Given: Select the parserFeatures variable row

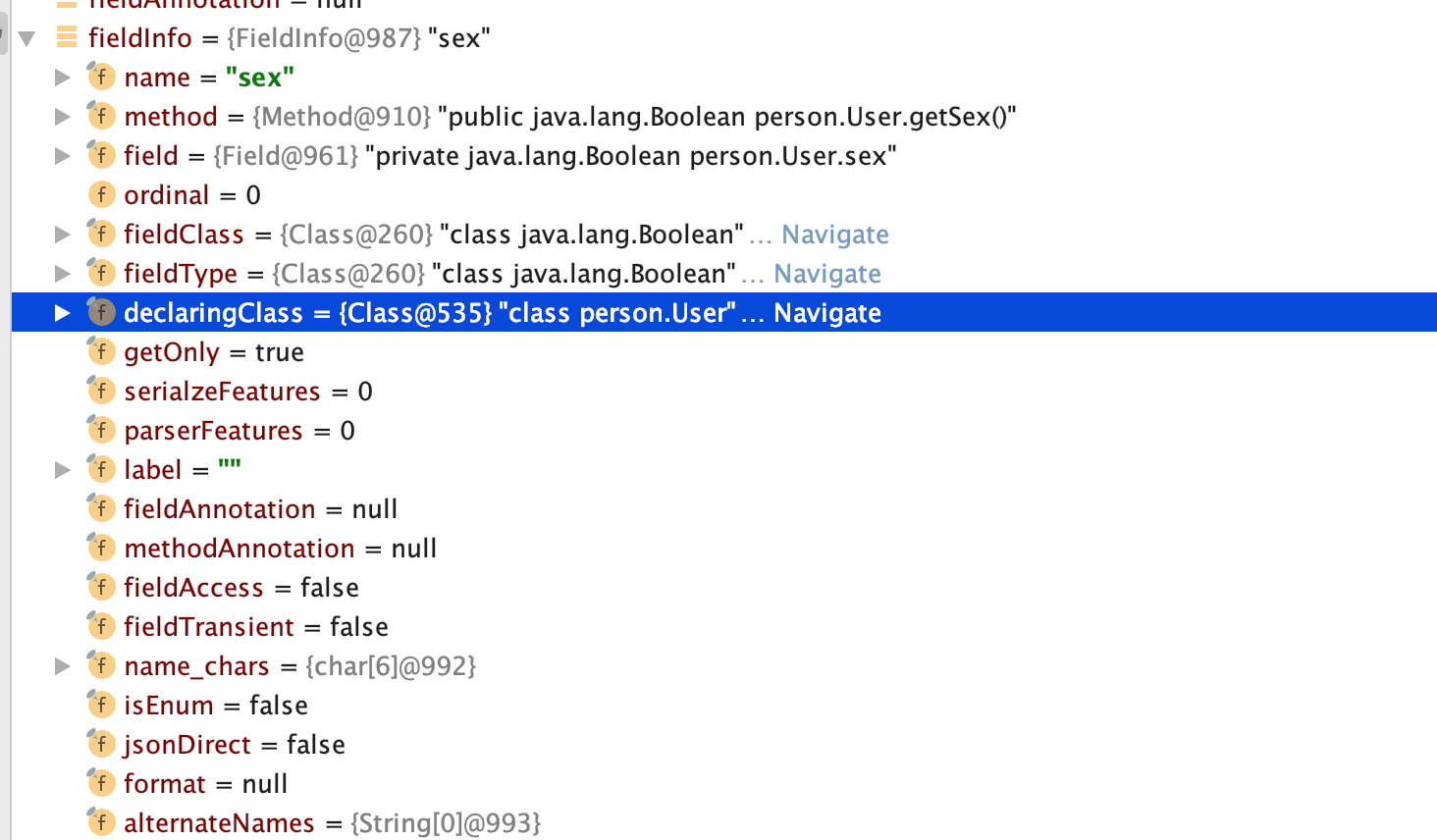Looking at the screenshot, I should pyautogui.click(x=239, y=431).
